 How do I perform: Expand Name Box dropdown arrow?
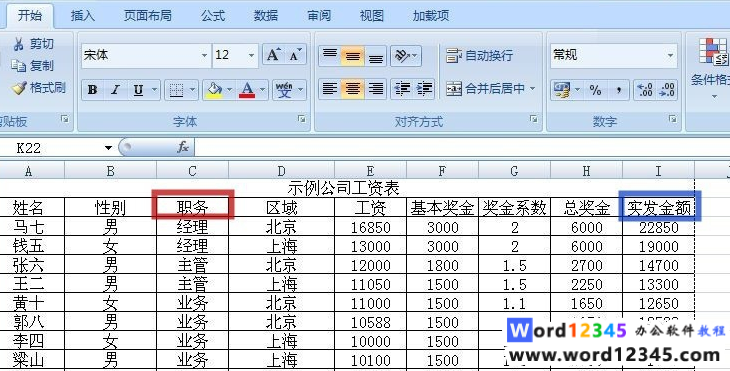[x=108, y=148]
